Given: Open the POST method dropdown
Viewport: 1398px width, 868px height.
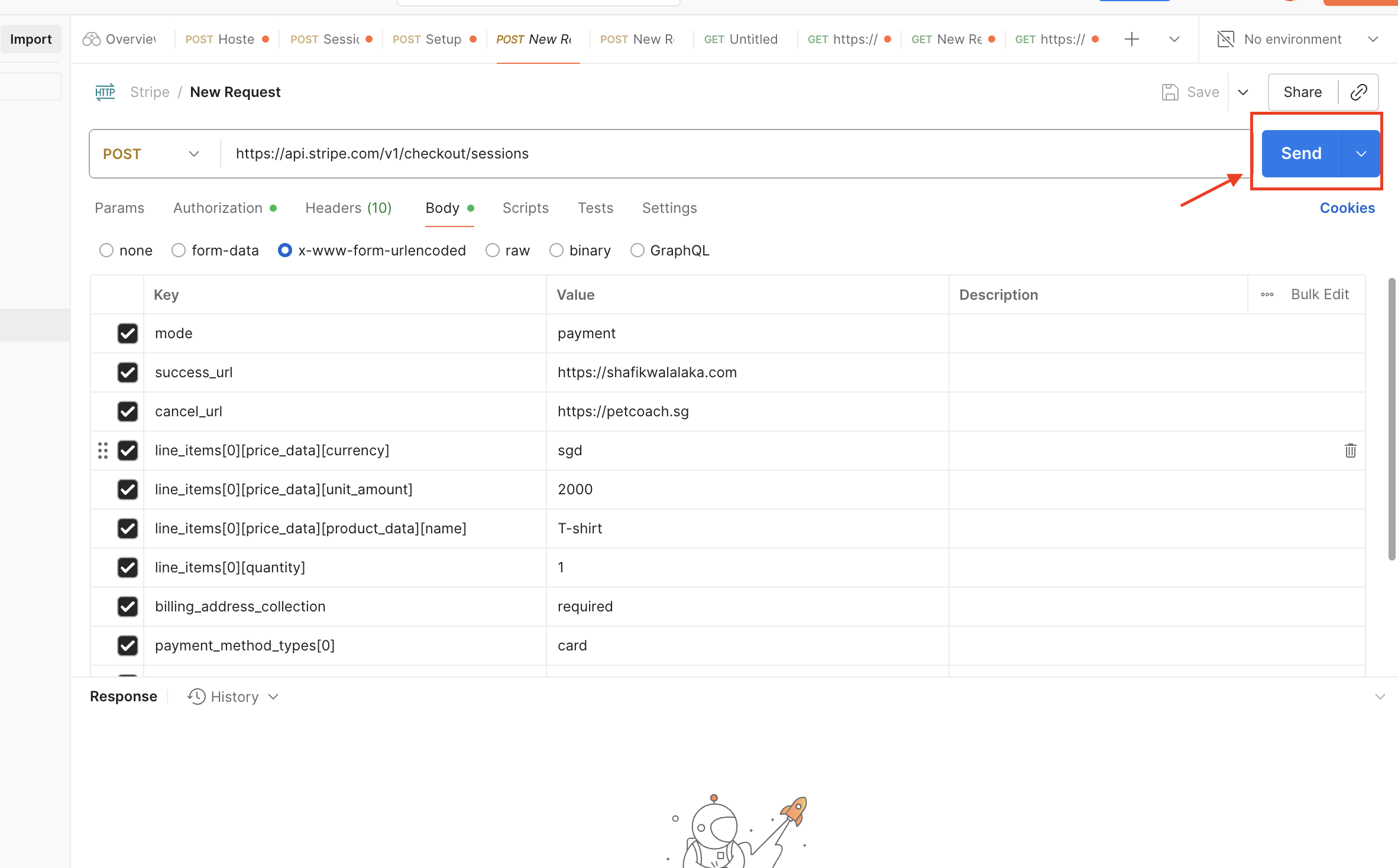Looking at the screenshot, I should pos(151,154).
